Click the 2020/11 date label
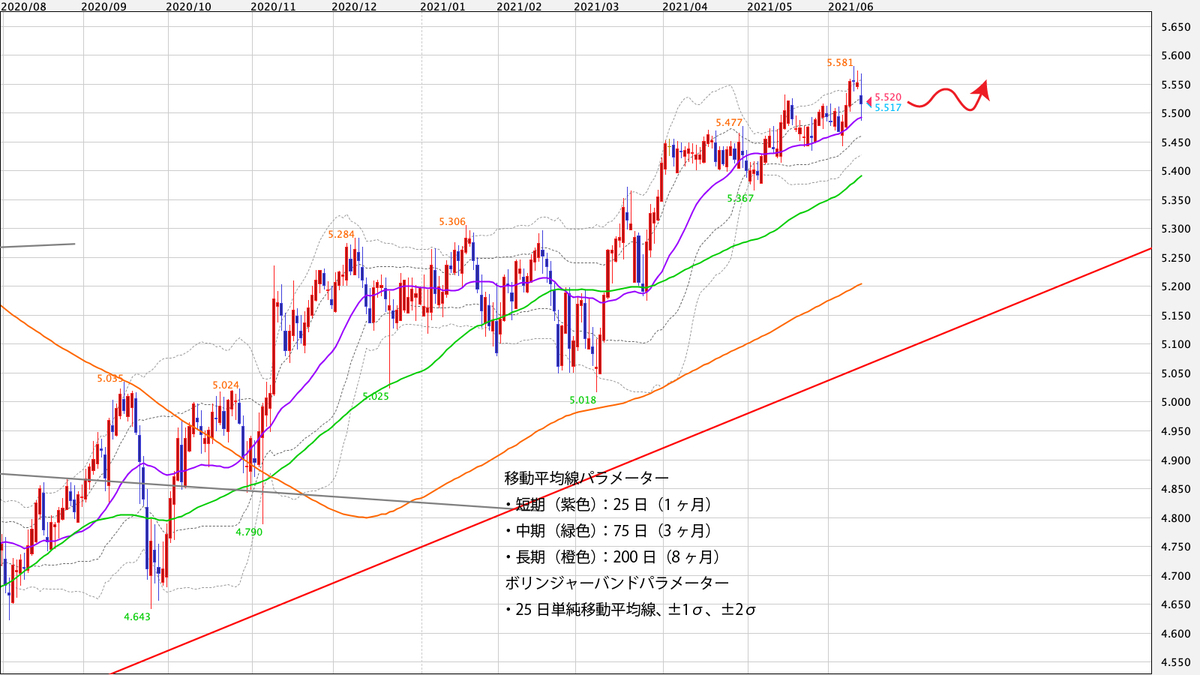The width and height of the screenshot is (1200, 675). [272, 6]
